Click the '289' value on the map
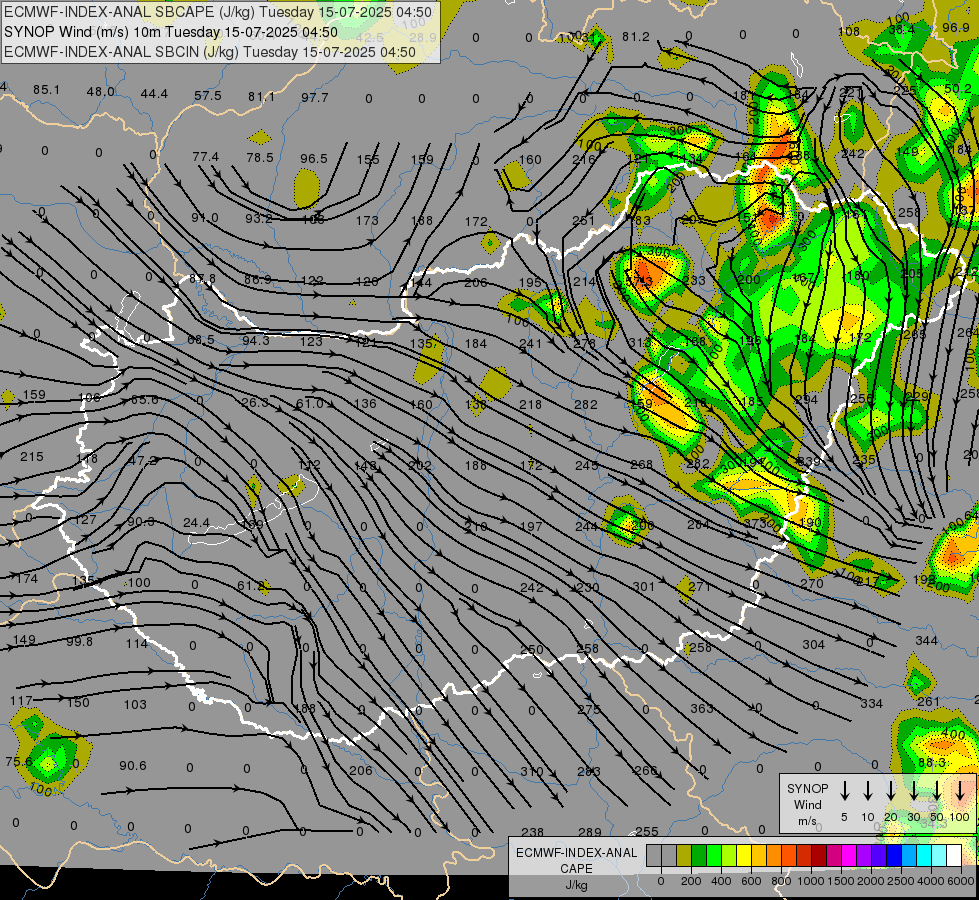 point(590,832)
